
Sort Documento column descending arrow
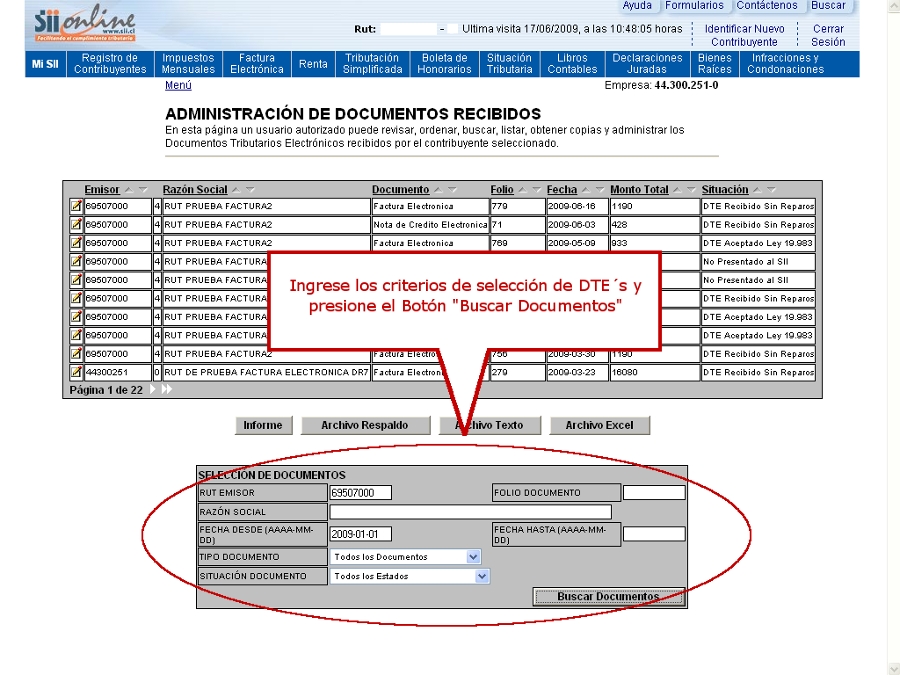(x=452, y=189)
